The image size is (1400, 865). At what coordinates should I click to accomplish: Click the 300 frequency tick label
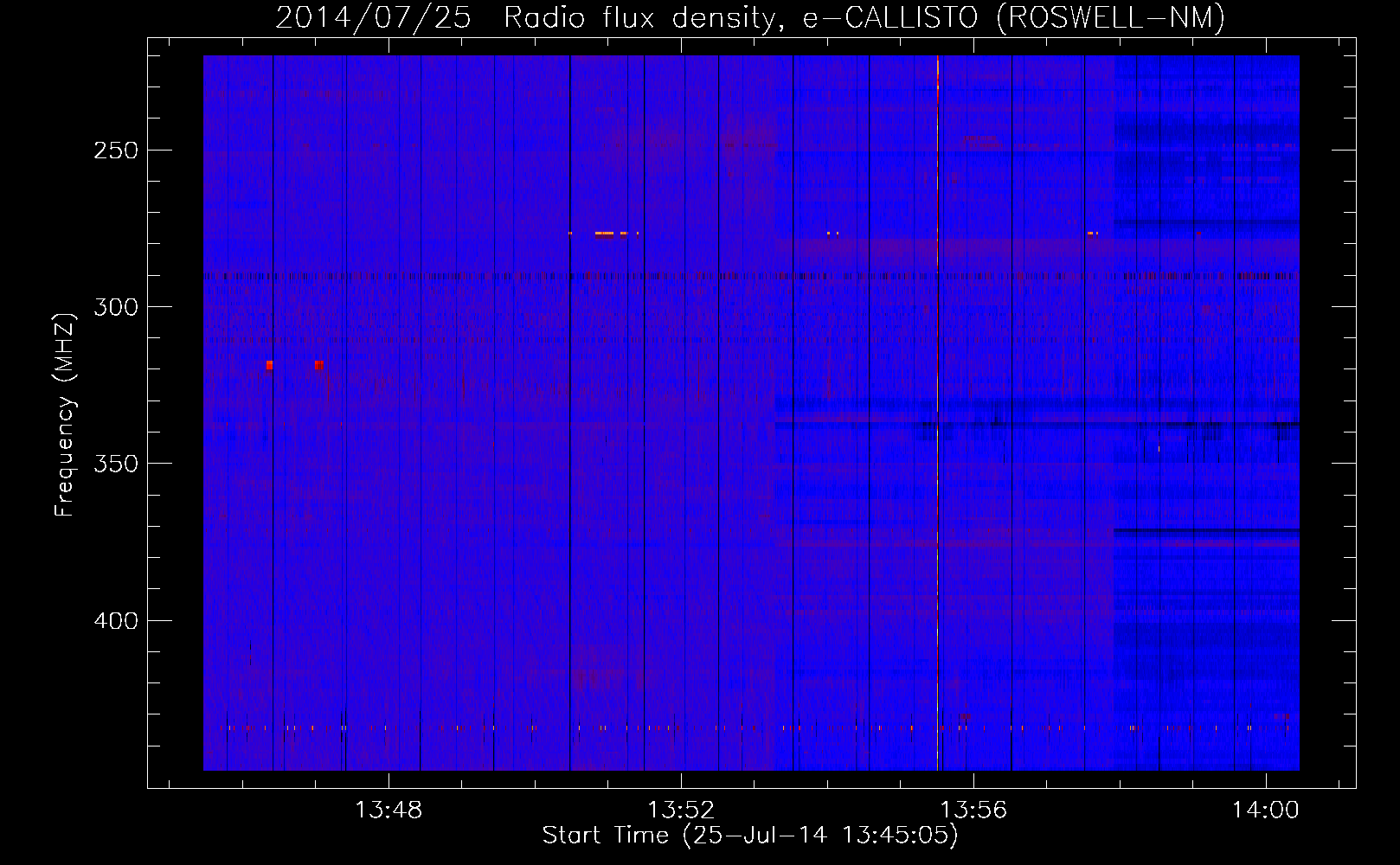pos(116,307)
